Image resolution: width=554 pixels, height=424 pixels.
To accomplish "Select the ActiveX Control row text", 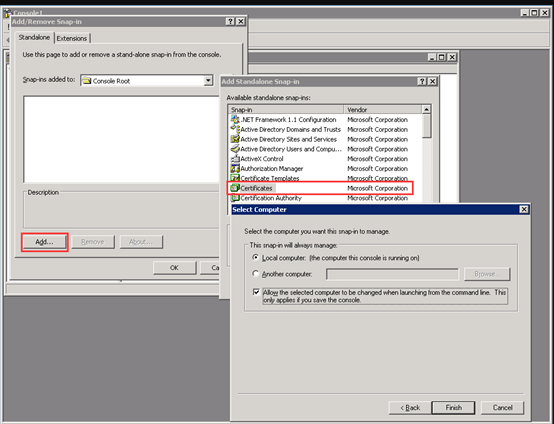I will [x=262, y=159].
